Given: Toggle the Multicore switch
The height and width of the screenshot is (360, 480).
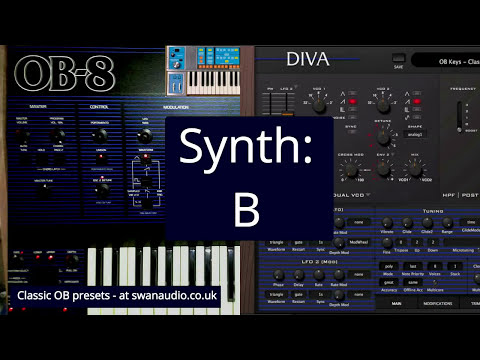Looking at the screenshot, I should click(x=435, y=282).
